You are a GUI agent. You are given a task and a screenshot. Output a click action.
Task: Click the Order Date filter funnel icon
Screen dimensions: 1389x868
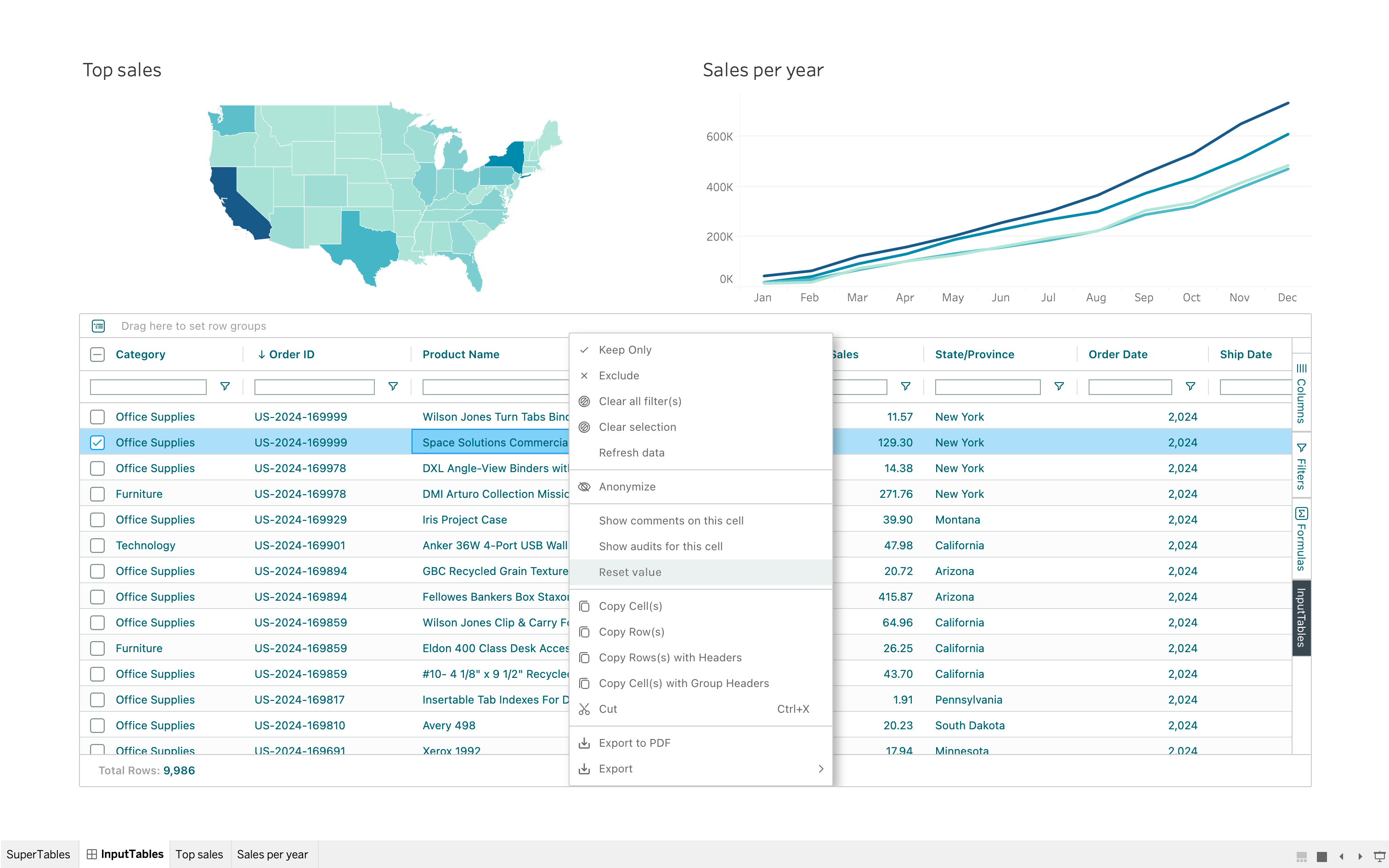pyautogui.click(x=1191, y=386)
